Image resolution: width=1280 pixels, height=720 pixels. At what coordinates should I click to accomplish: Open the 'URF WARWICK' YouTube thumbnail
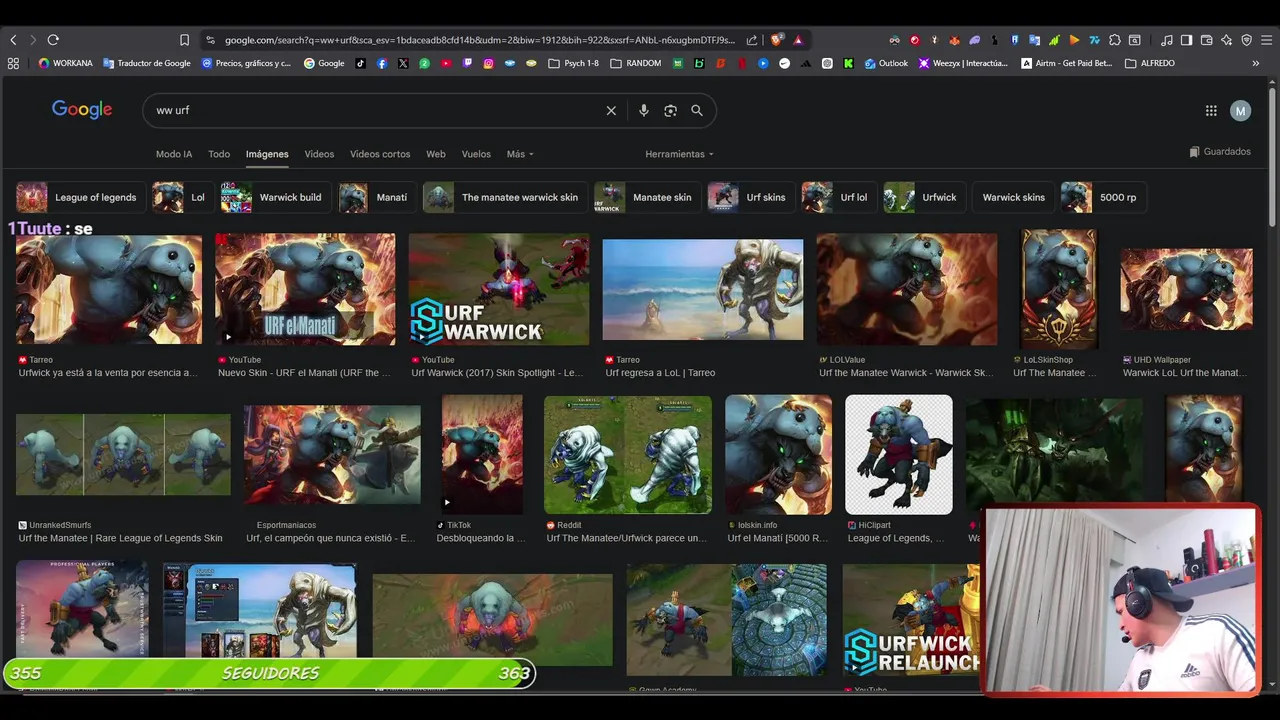click(x=499, y=290)
